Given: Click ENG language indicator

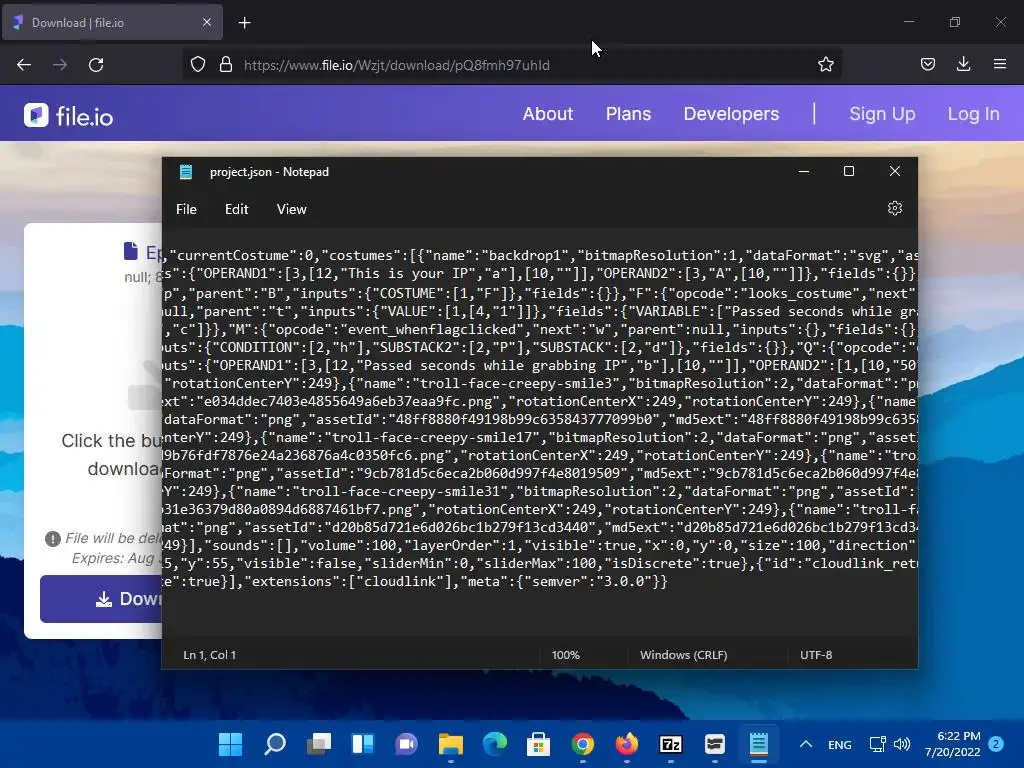Looking at the screenshot, I should [839, 744].
